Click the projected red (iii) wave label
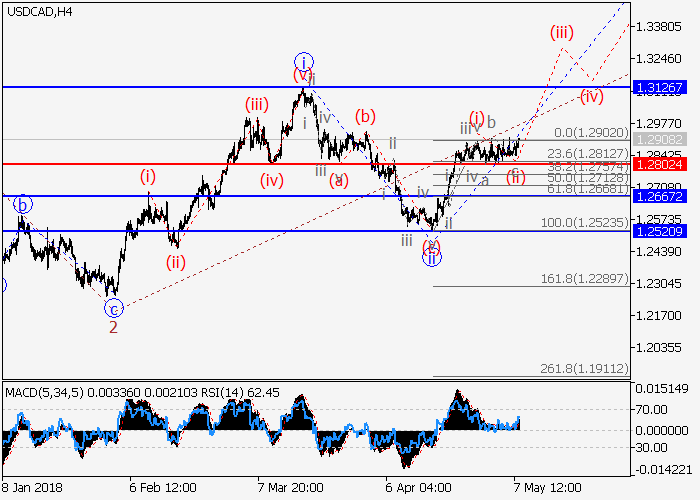 pyautogui.click(x=562, y=31)
